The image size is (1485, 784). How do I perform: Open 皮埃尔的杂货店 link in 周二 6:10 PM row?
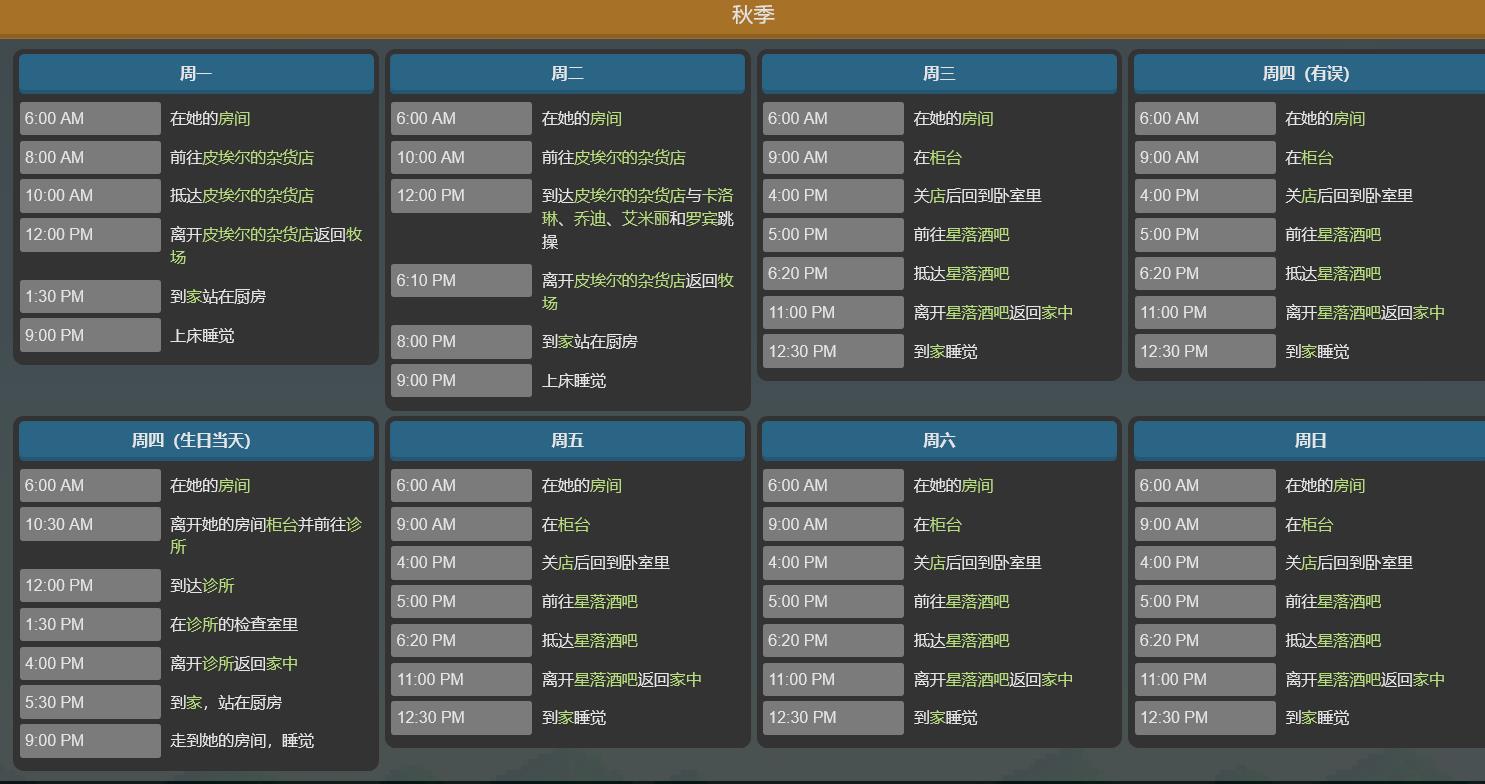(630, 280)
